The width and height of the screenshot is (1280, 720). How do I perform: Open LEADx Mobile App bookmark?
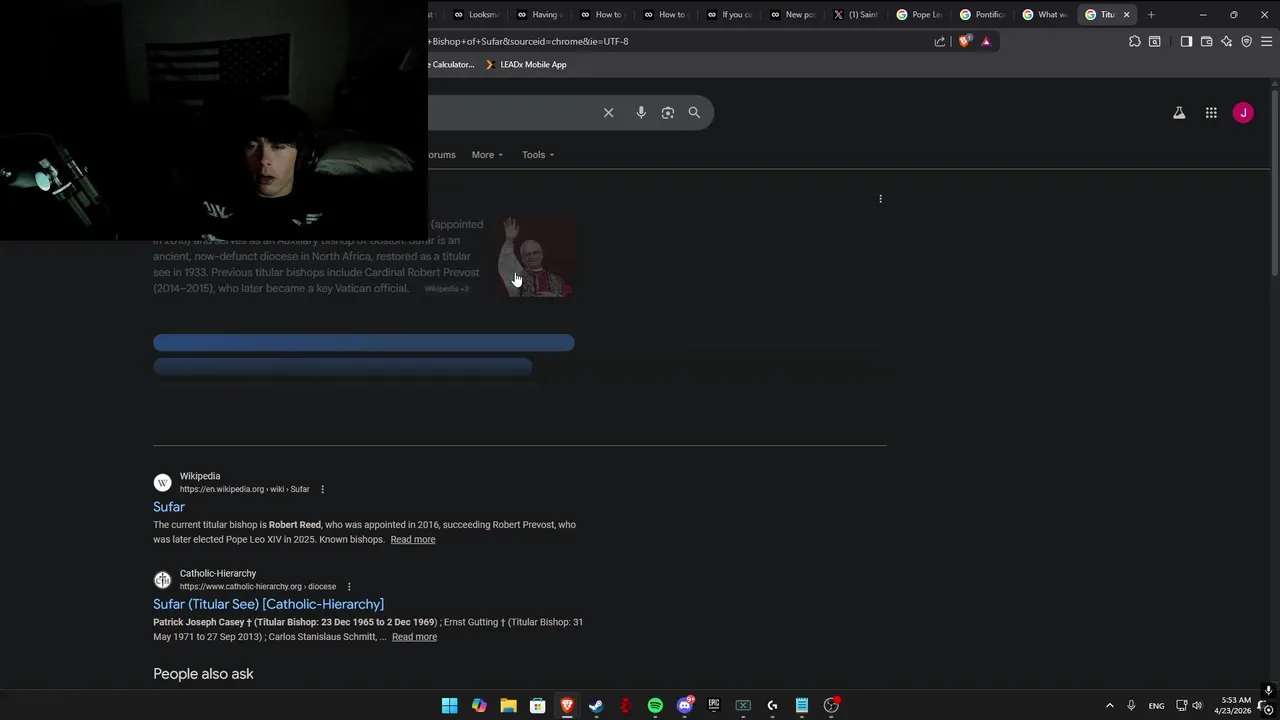click(x=526, y=65)
